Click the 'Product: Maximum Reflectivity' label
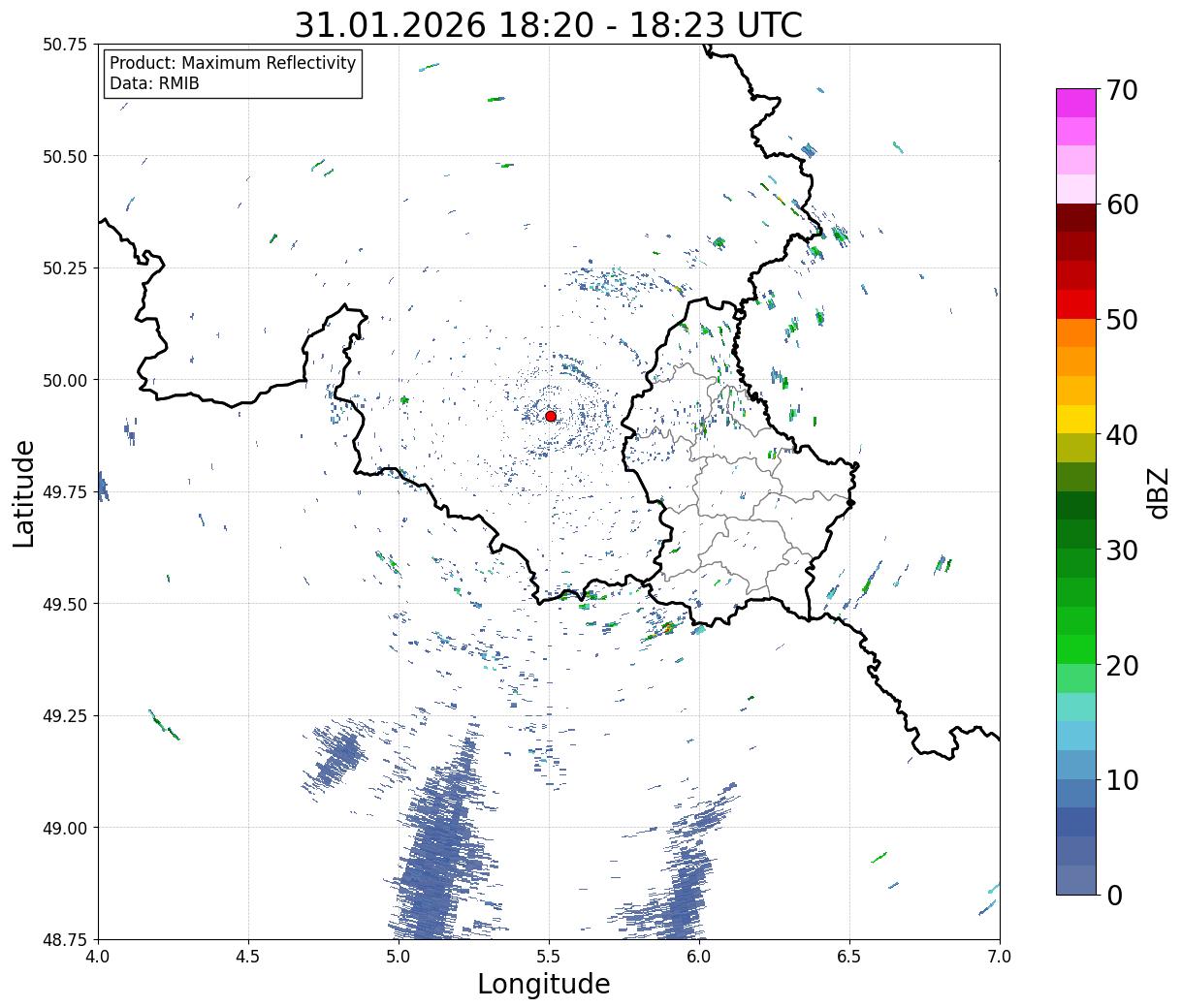Image resolution: width=1182 pixels, height=1008 pixels. (233, 63)
